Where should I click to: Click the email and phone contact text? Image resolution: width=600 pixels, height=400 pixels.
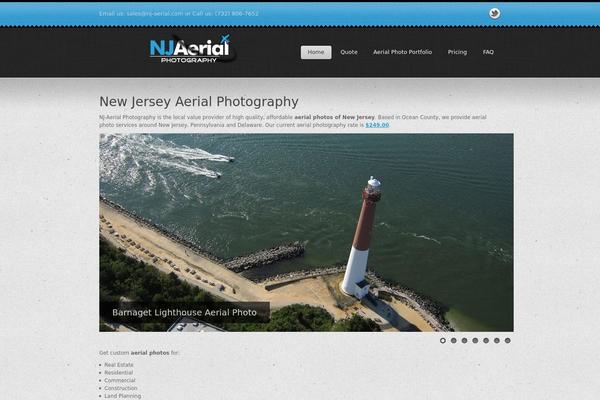click(x=179, y=14)
